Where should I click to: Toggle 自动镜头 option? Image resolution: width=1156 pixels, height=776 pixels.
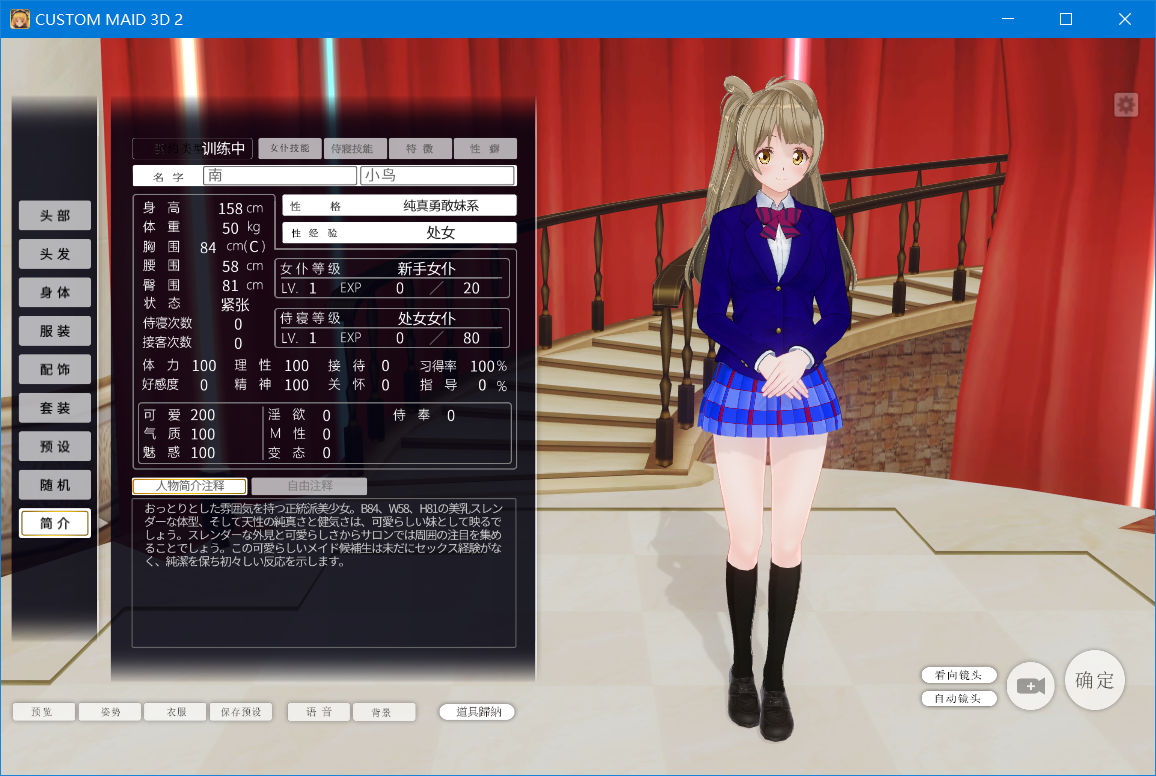[958, 698]
